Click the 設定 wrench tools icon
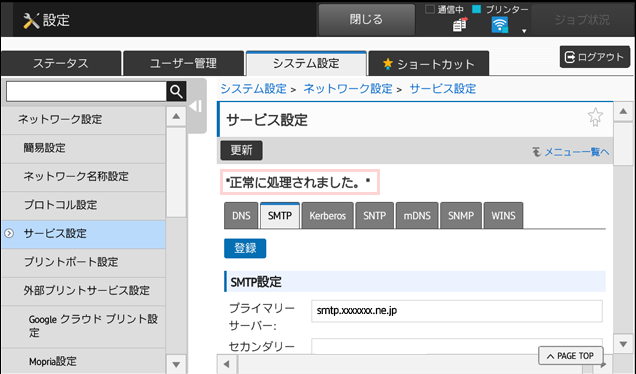Viewport: 636px width, 374px height. [x=31, y=20]
